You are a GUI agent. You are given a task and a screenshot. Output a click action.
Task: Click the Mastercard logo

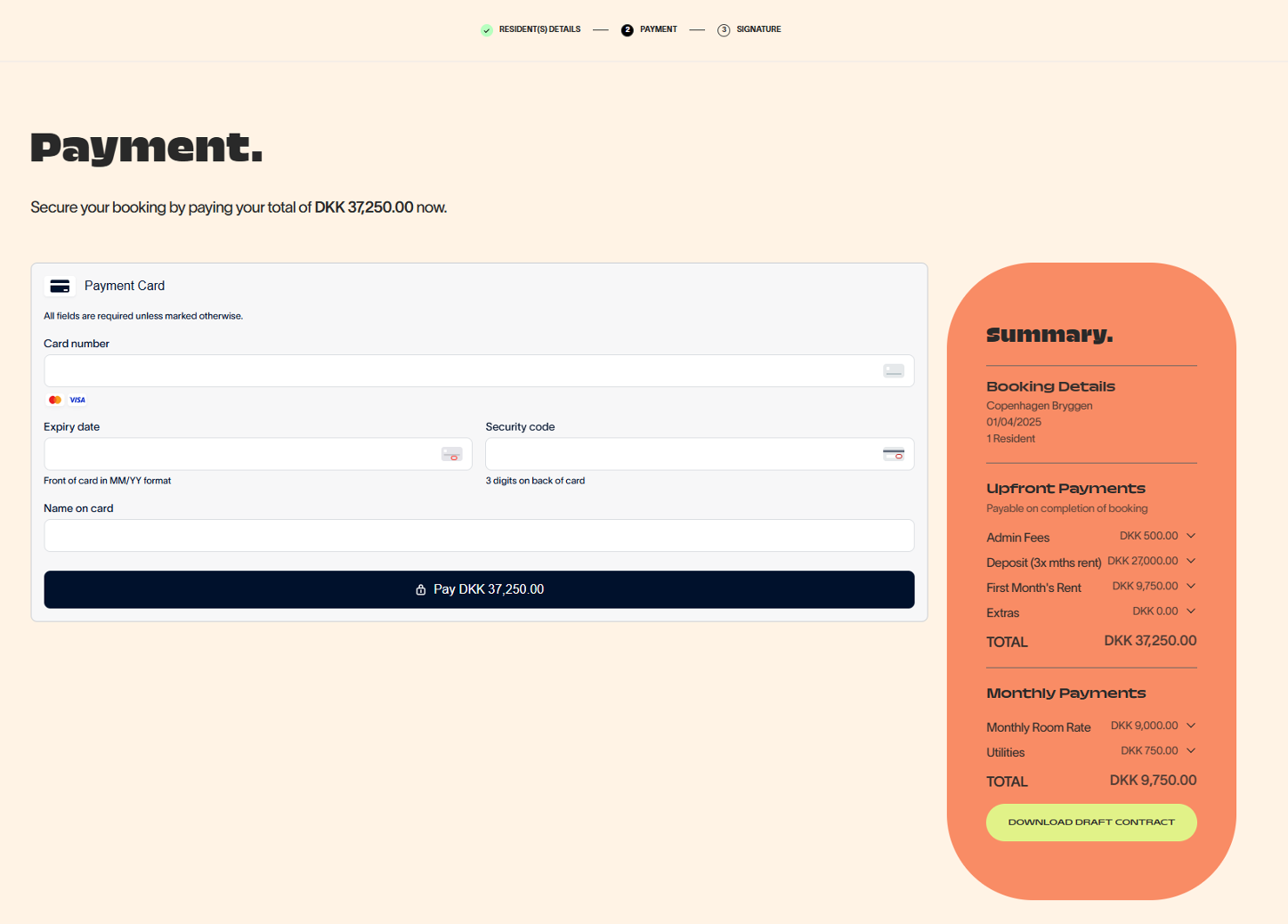[x=55, y=400]
